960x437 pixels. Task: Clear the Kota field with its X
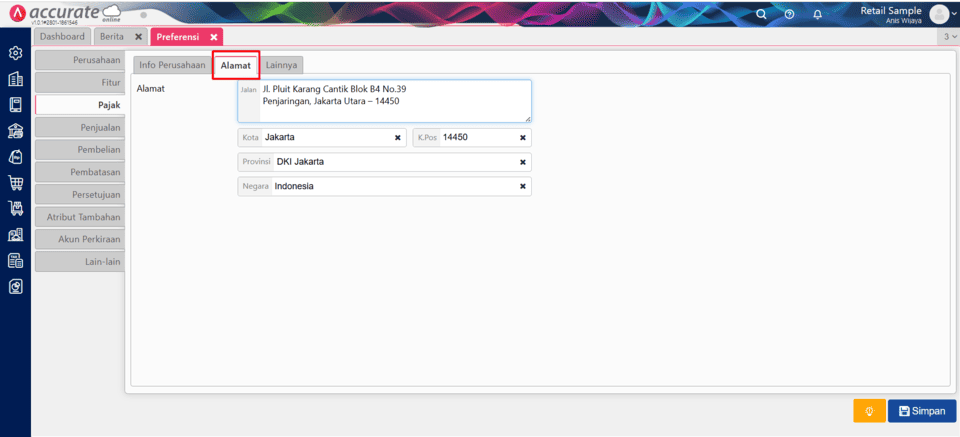[398, 138]
